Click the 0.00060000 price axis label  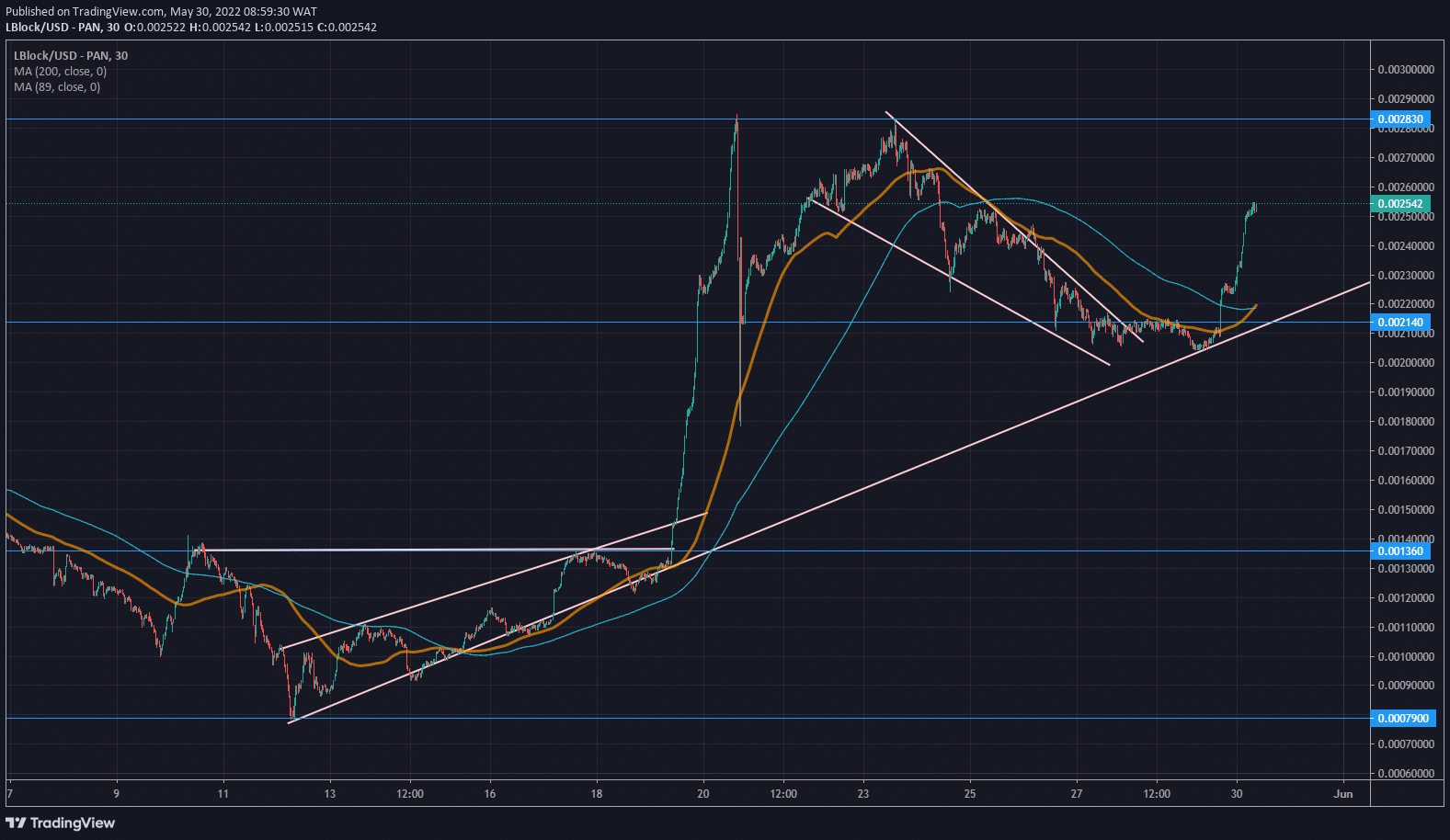click(x=1406, y=774)
